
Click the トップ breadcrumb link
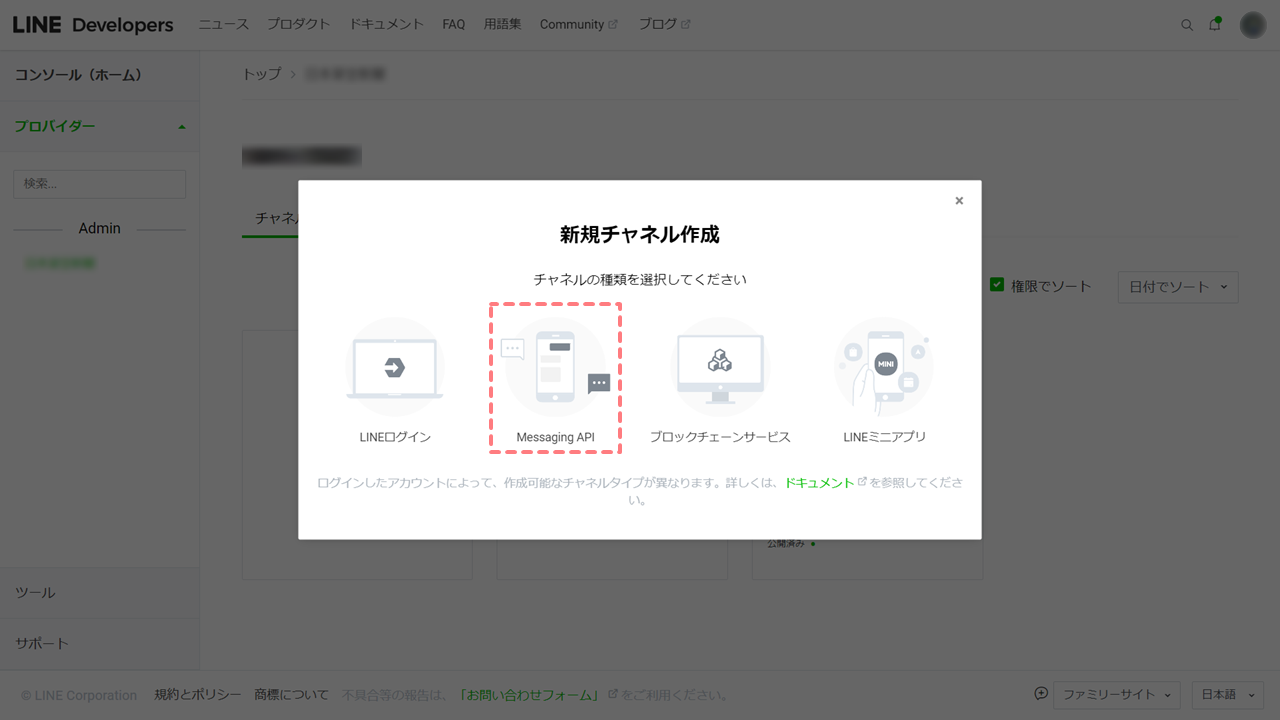[261, 74]
